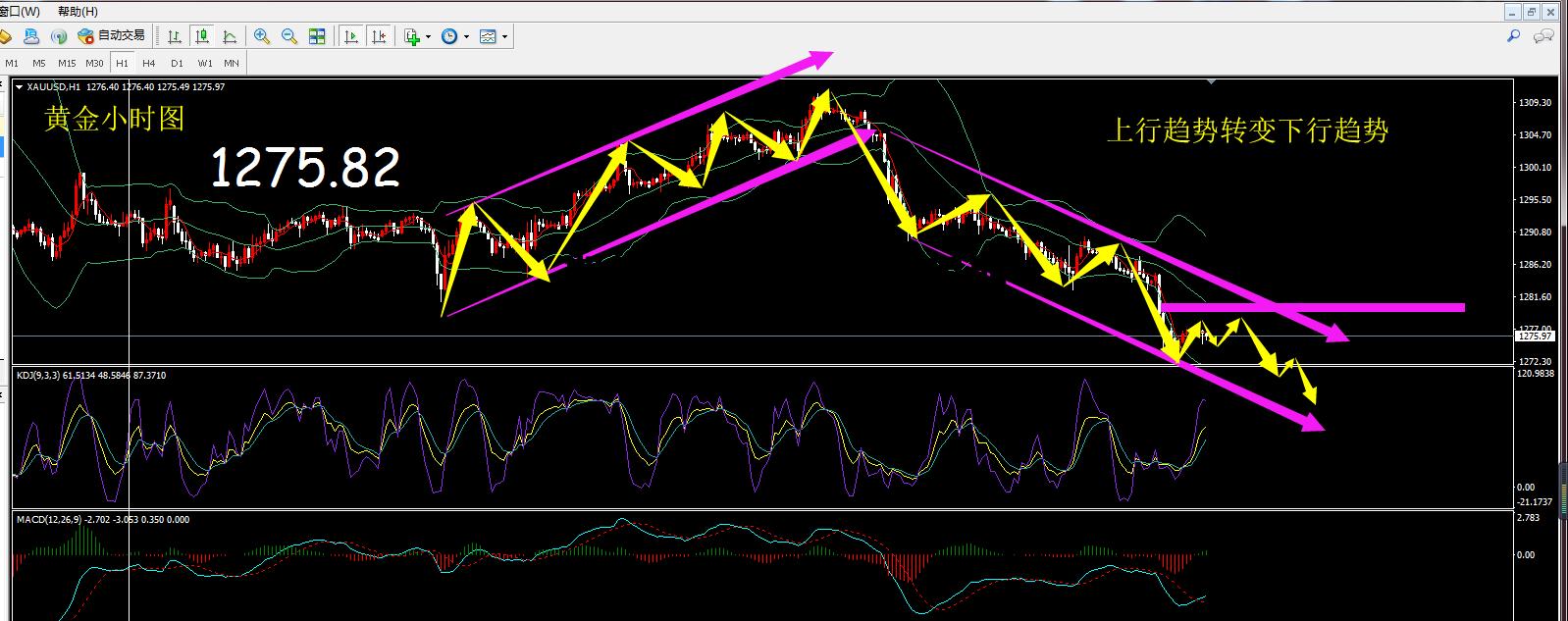Click the signals broadcast icon

click(x=59, y=36)
